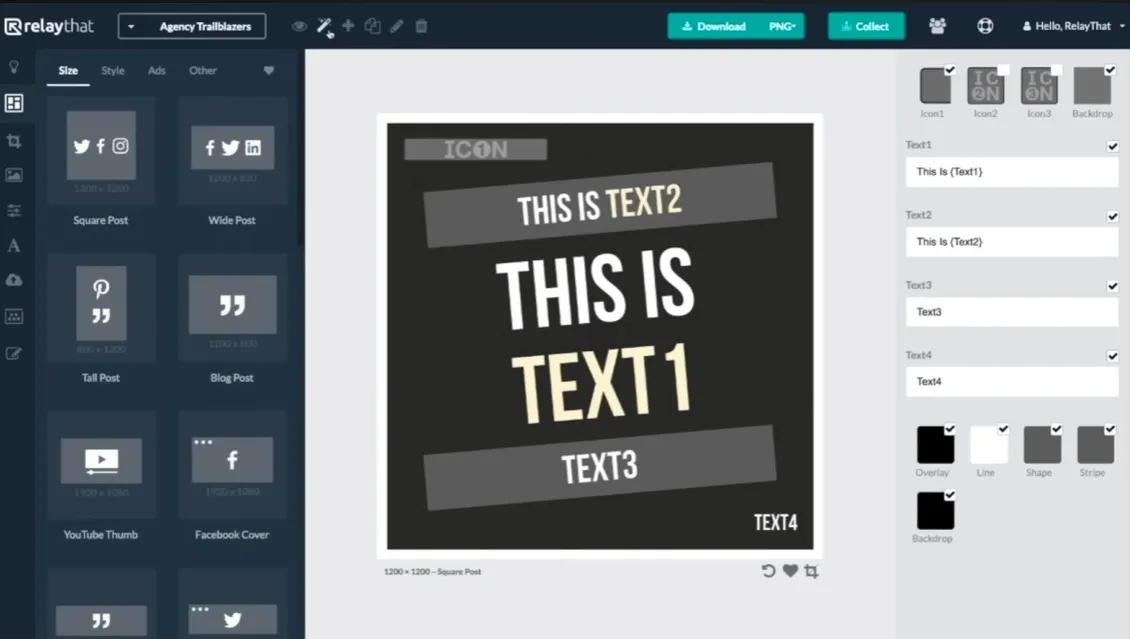Select the layouts grid icon in left sidebar
1130x639 pixels.
[x=14, y=103]
